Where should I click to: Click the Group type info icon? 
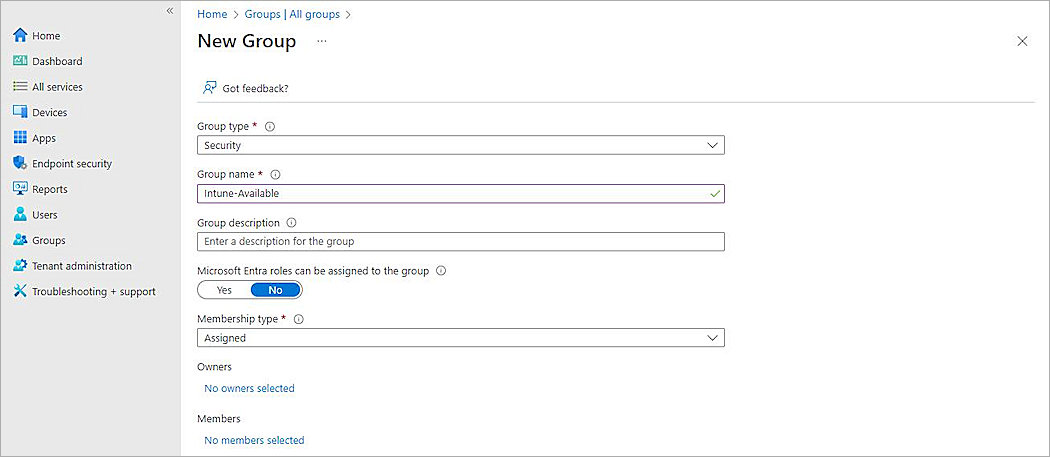coord(270,127)
